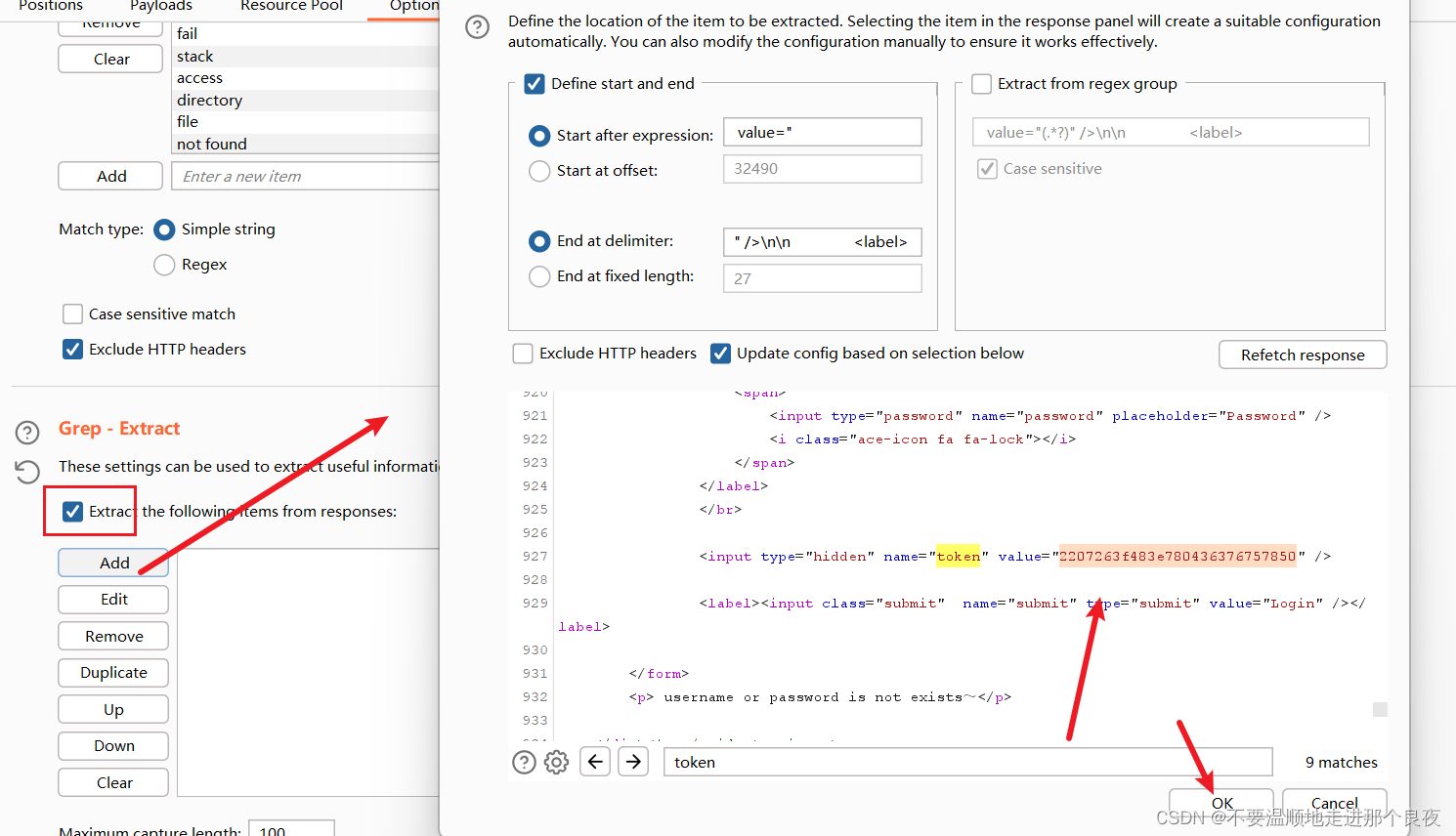This screenshot has width=1456, height=836.
Task: Toggle Exclude HTTP headers in the extract dialog
Action: [523, 354]
